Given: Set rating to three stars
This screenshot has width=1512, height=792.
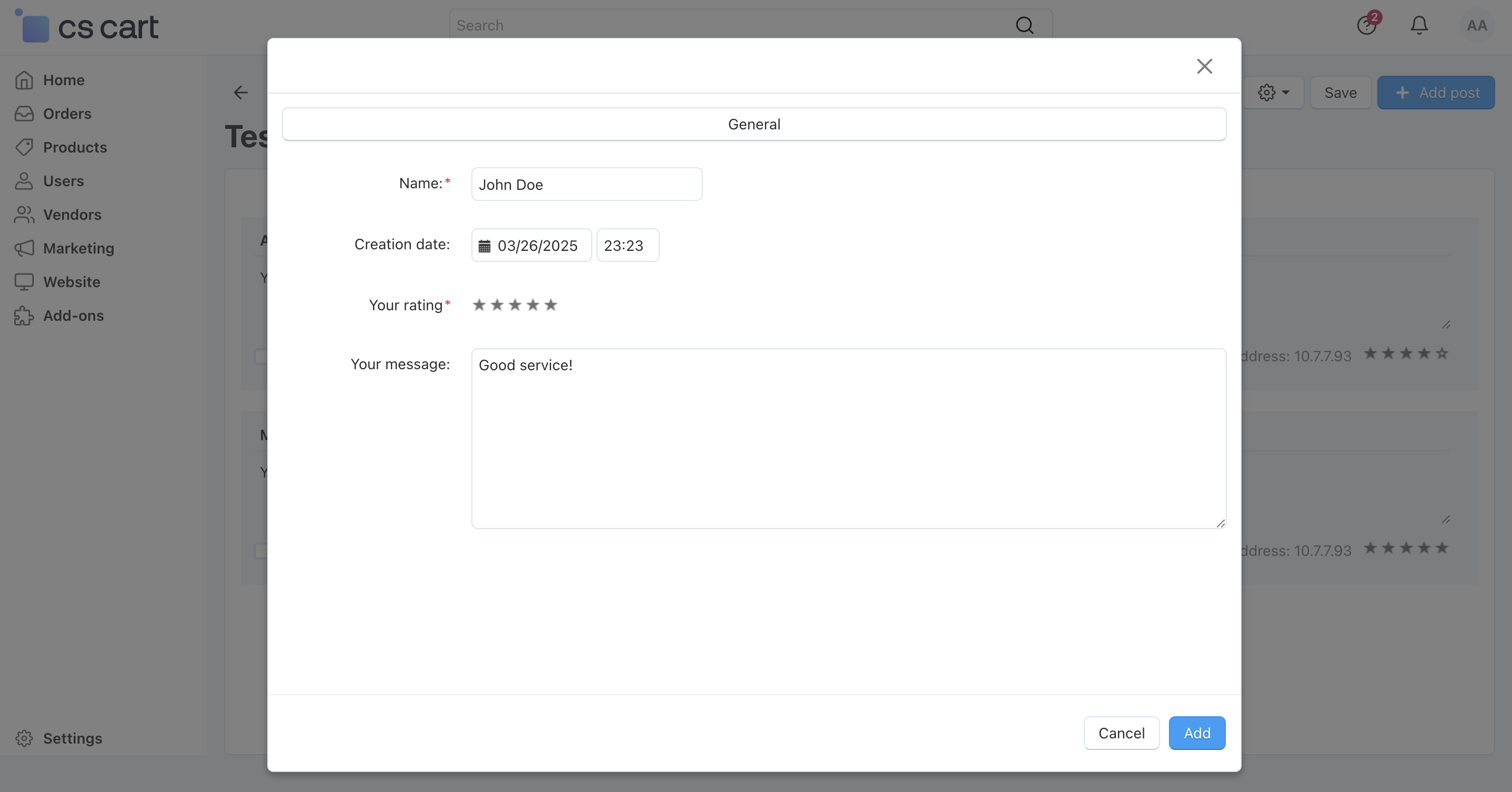Looking at the screenshot, I should click(x=515, y=305).
